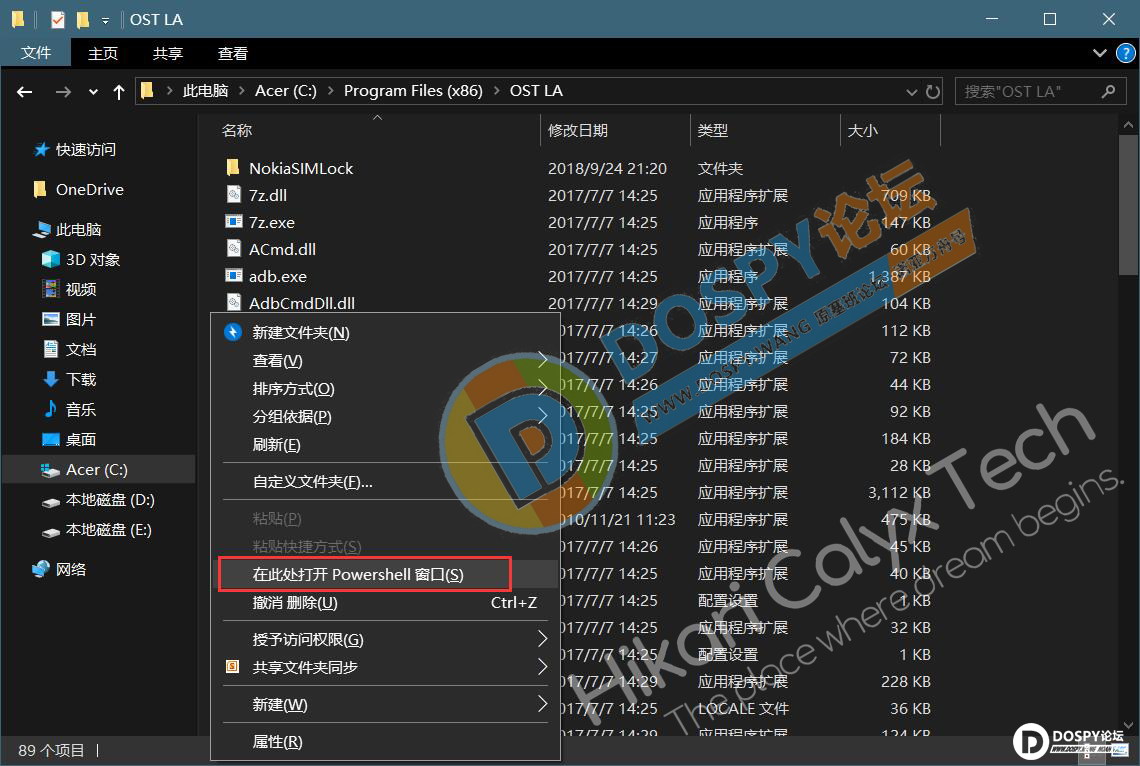
Task: Click Program Files (x86) in breadcrumb path
Action: pos(412,91)
